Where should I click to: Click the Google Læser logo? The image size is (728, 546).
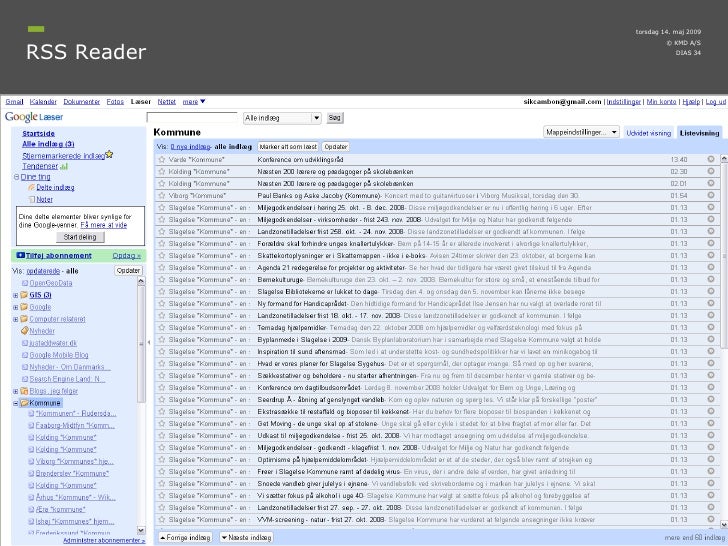(x=34, y=117)
